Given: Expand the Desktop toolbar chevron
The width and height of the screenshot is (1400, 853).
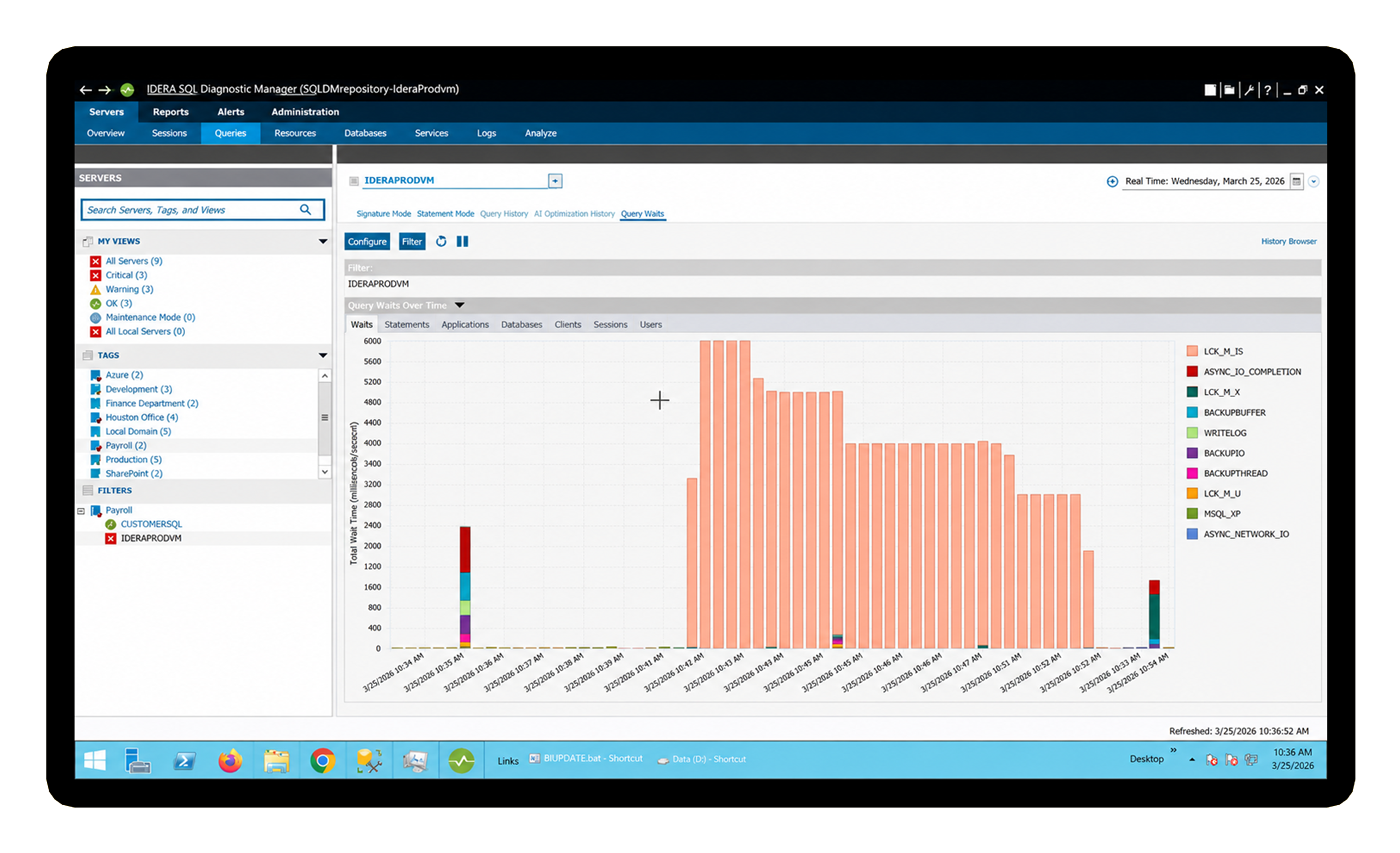Looking at the screenshot, I should click(1173, 750).
